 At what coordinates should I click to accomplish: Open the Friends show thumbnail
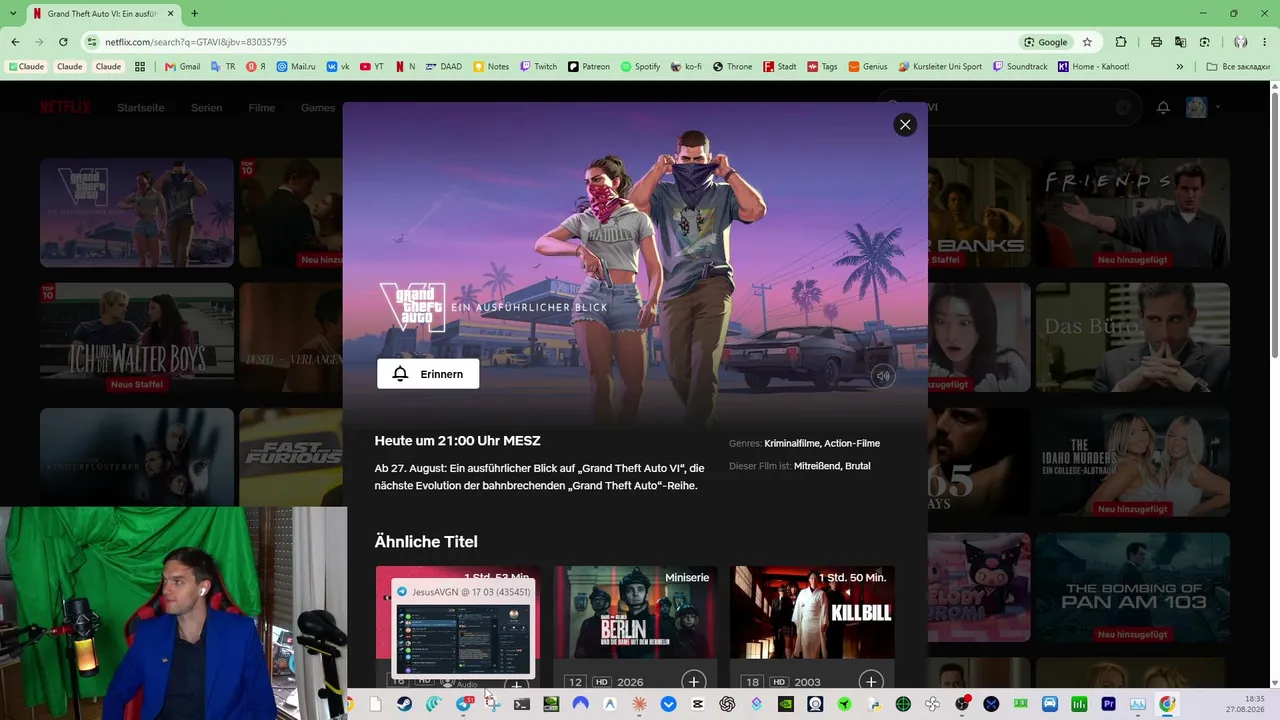point(1132,212)
